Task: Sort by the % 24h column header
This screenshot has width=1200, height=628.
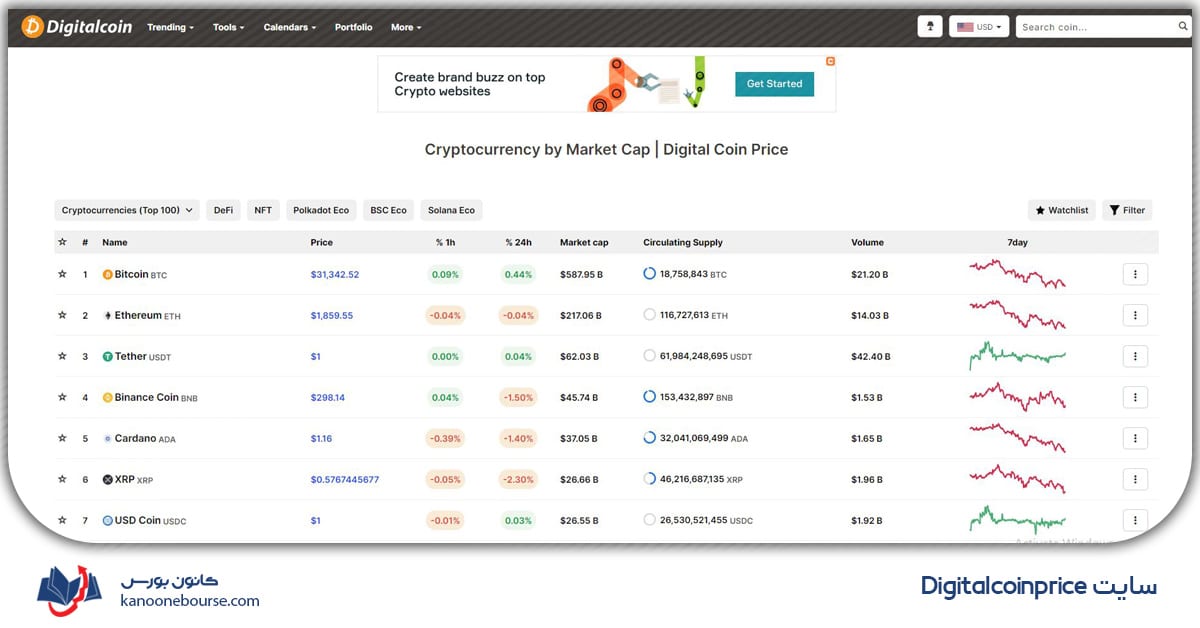Action: 518,242
